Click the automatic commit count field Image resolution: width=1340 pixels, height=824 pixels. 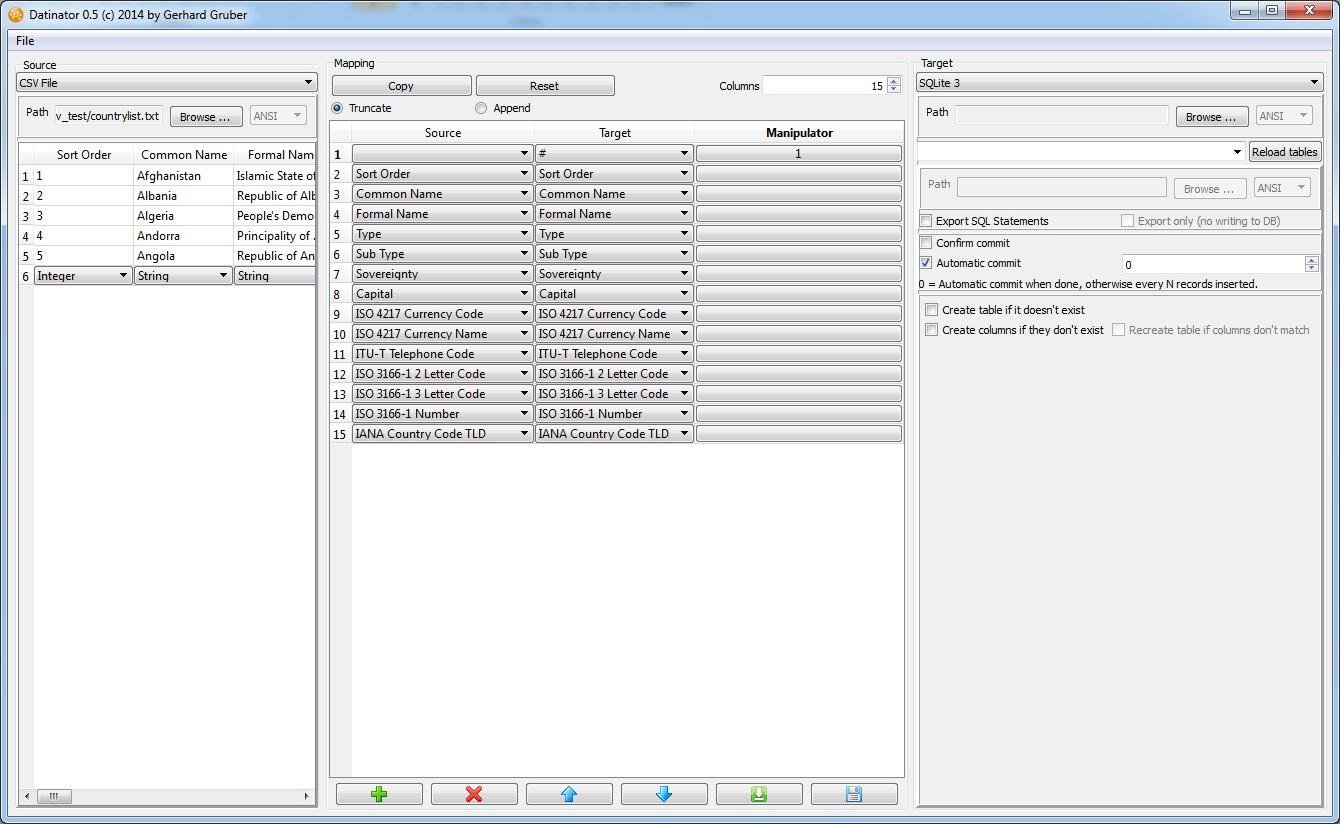click(x=1213, y=264)
